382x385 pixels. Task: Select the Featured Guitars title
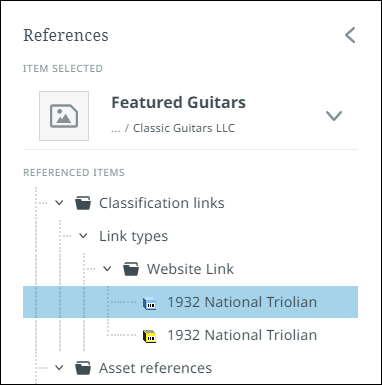tap(178, 102)
